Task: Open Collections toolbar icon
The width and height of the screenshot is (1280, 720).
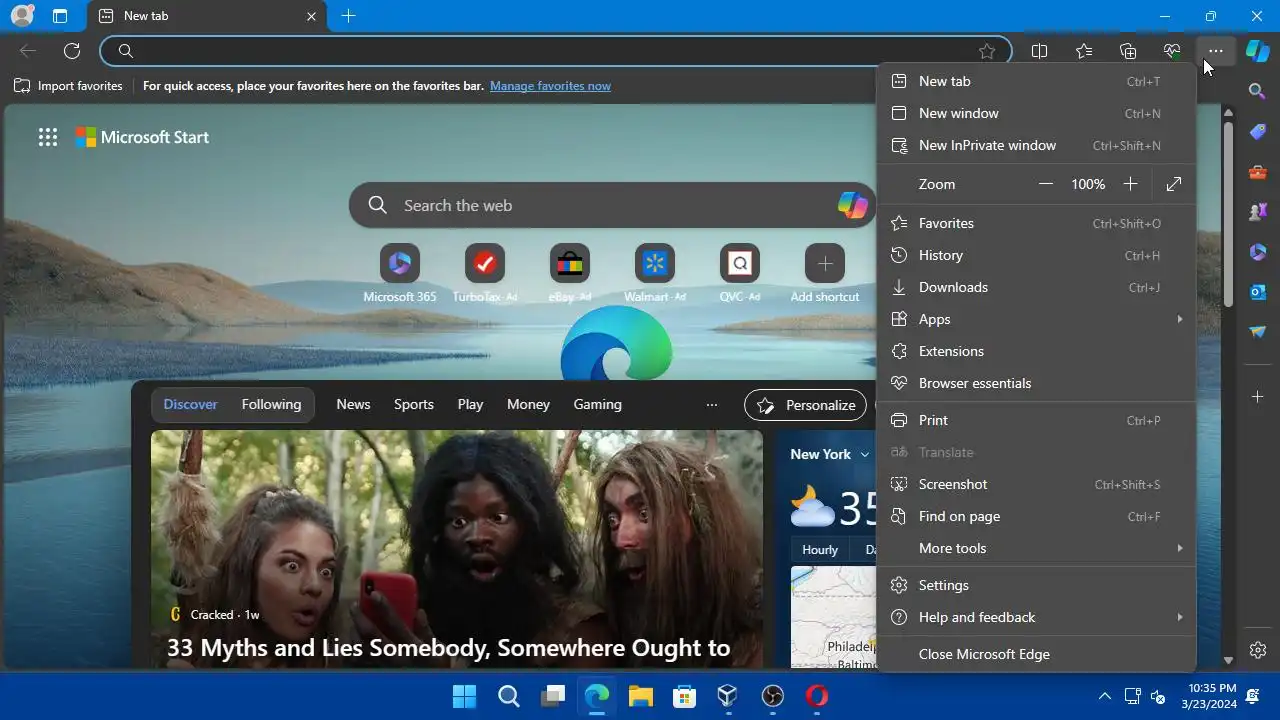Action: pyautogui.click(x=1128, y=51)
